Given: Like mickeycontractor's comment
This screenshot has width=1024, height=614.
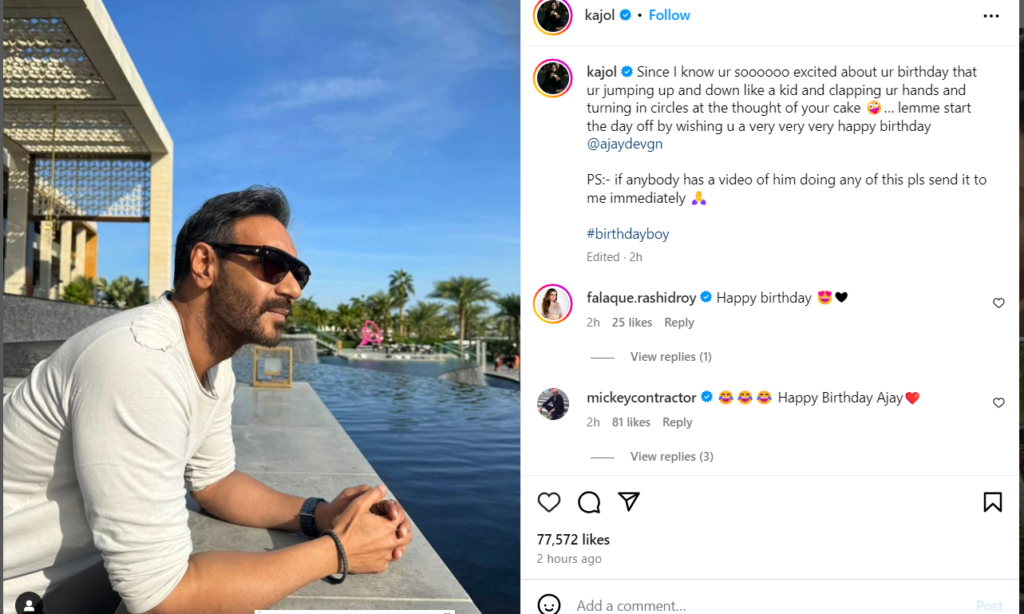Looking at the screenshot, I should click(x=998, y=403).
